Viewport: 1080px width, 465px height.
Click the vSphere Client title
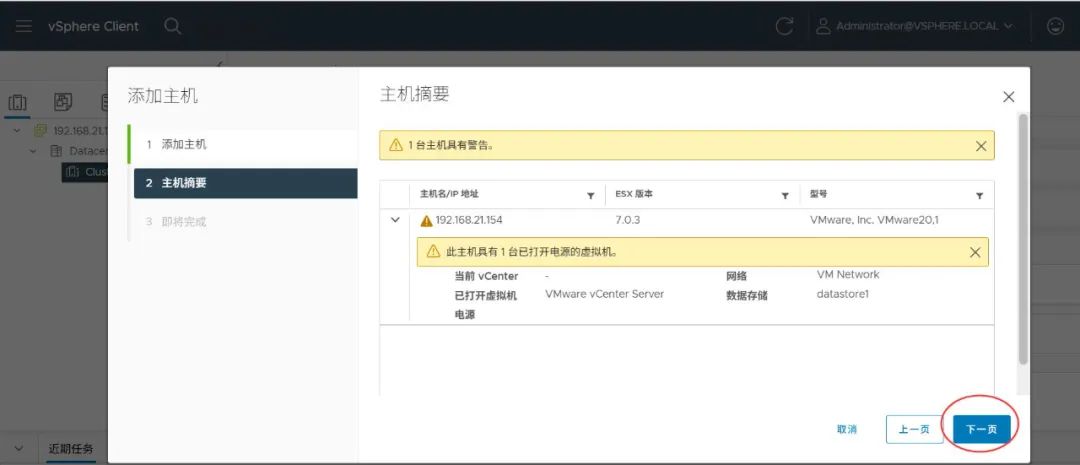click(93, 26)
